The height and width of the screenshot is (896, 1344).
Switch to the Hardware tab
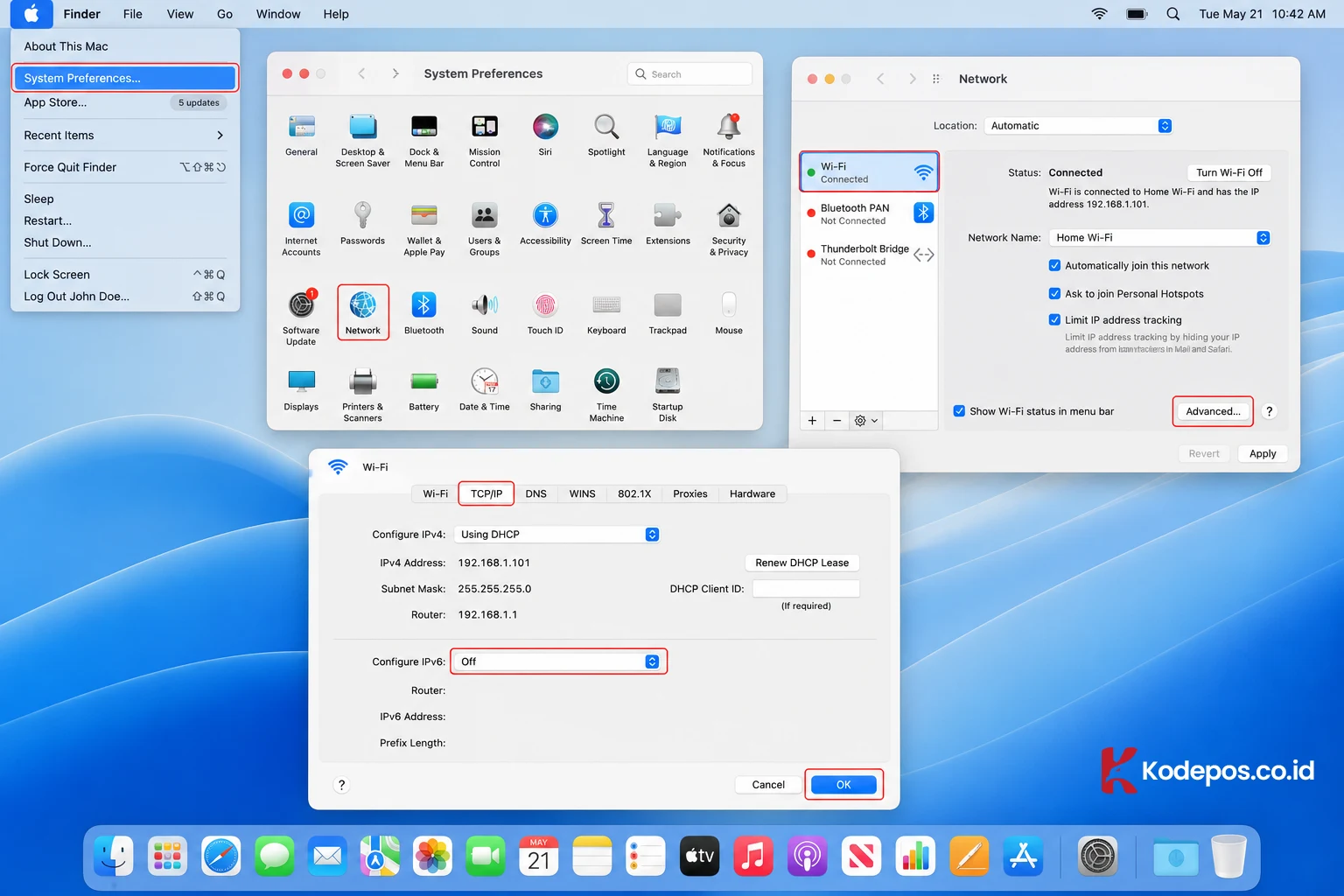tap(752, 493)
